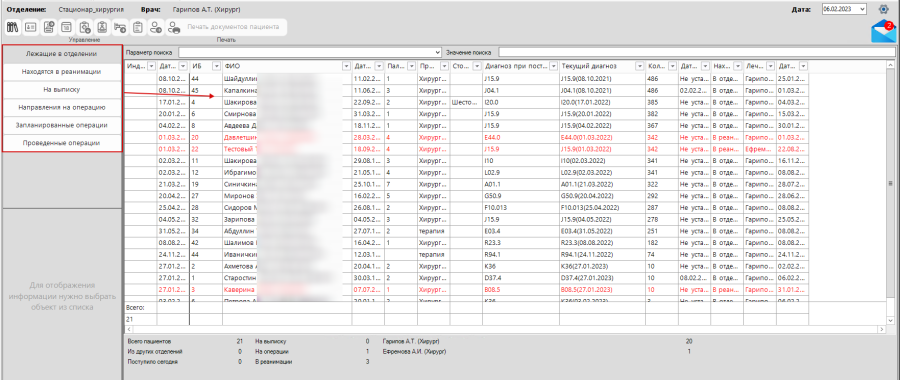Select the red Тестовый patient row
900x380 pixels.
coord(466,149)
